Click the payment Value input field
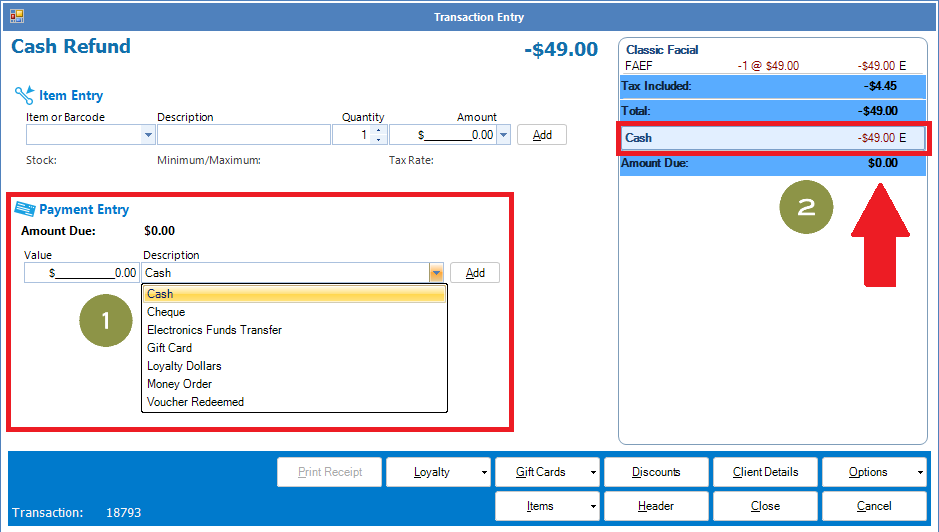 tap(82, 273)
